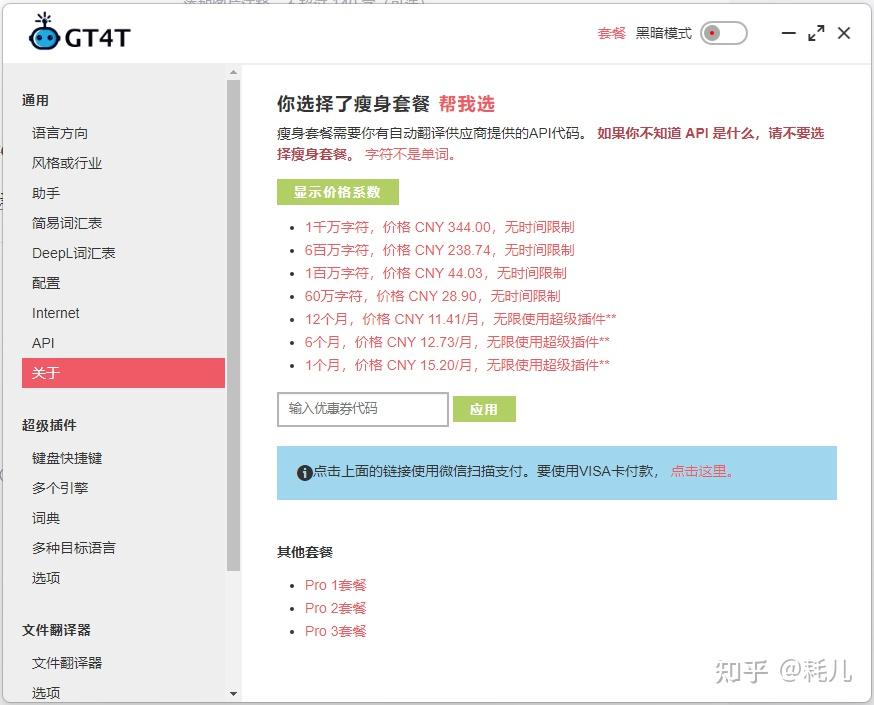Open the Pro 3套餐 link
This screenshot has height=705, width=874.
[335, 631]
